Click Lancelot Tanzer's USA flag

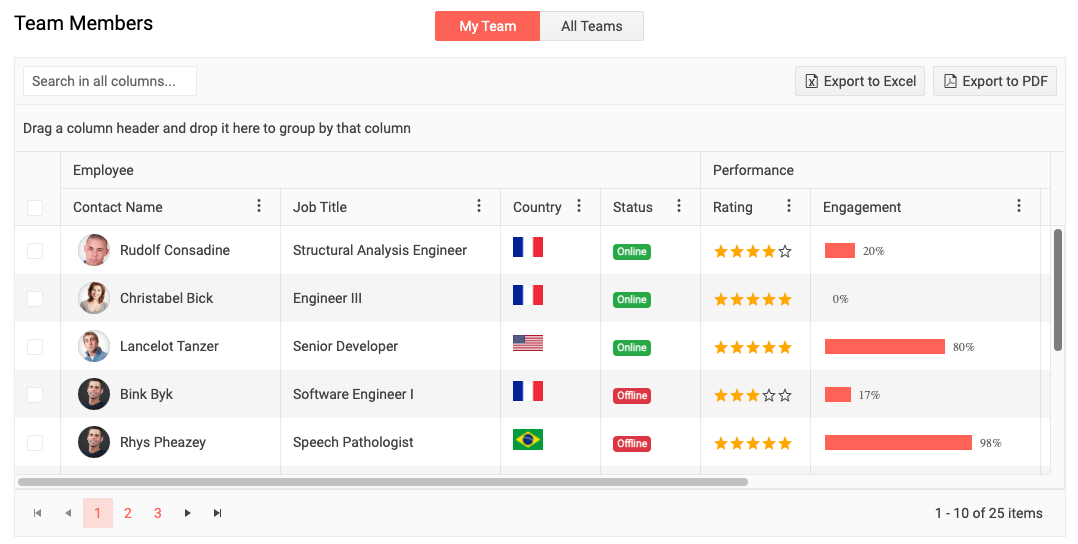click(528, 342)
